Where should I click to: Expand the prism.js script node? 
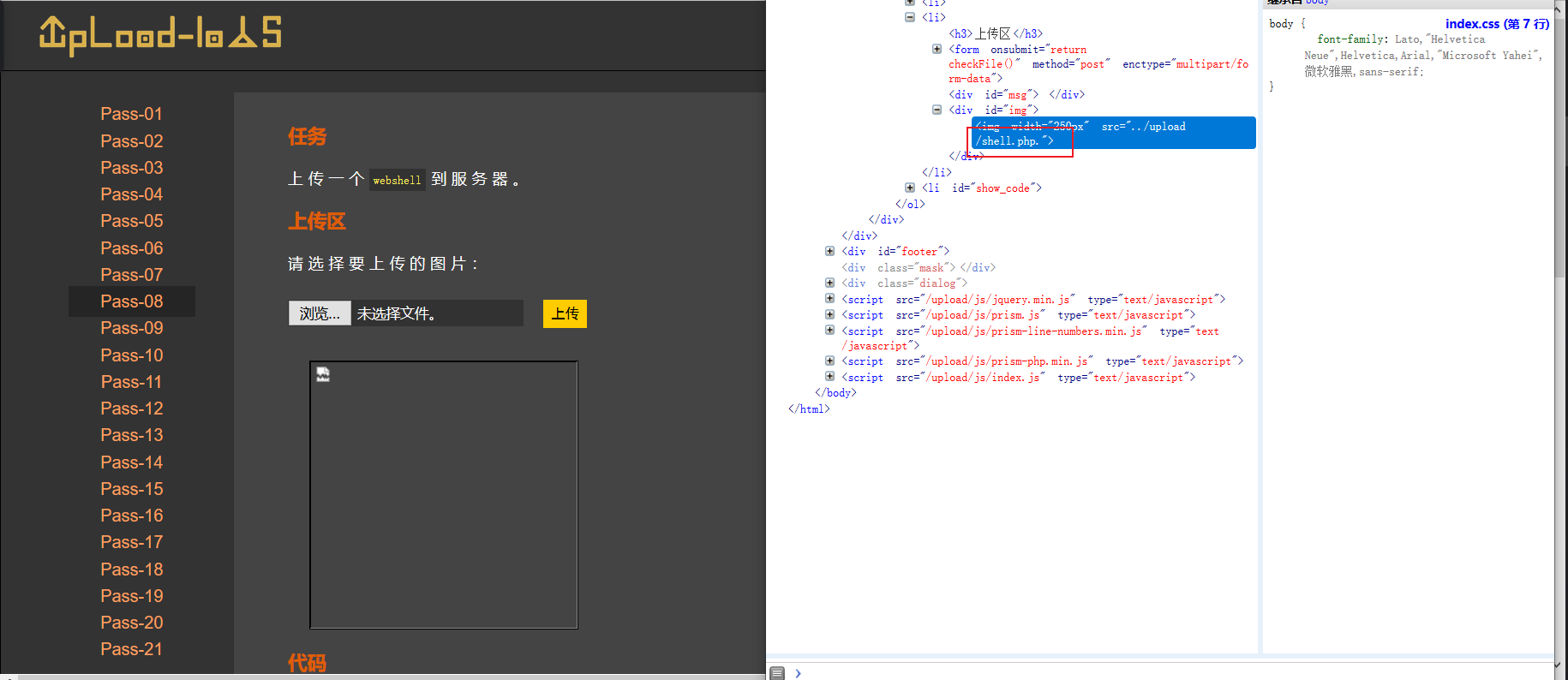pos(829,314)
